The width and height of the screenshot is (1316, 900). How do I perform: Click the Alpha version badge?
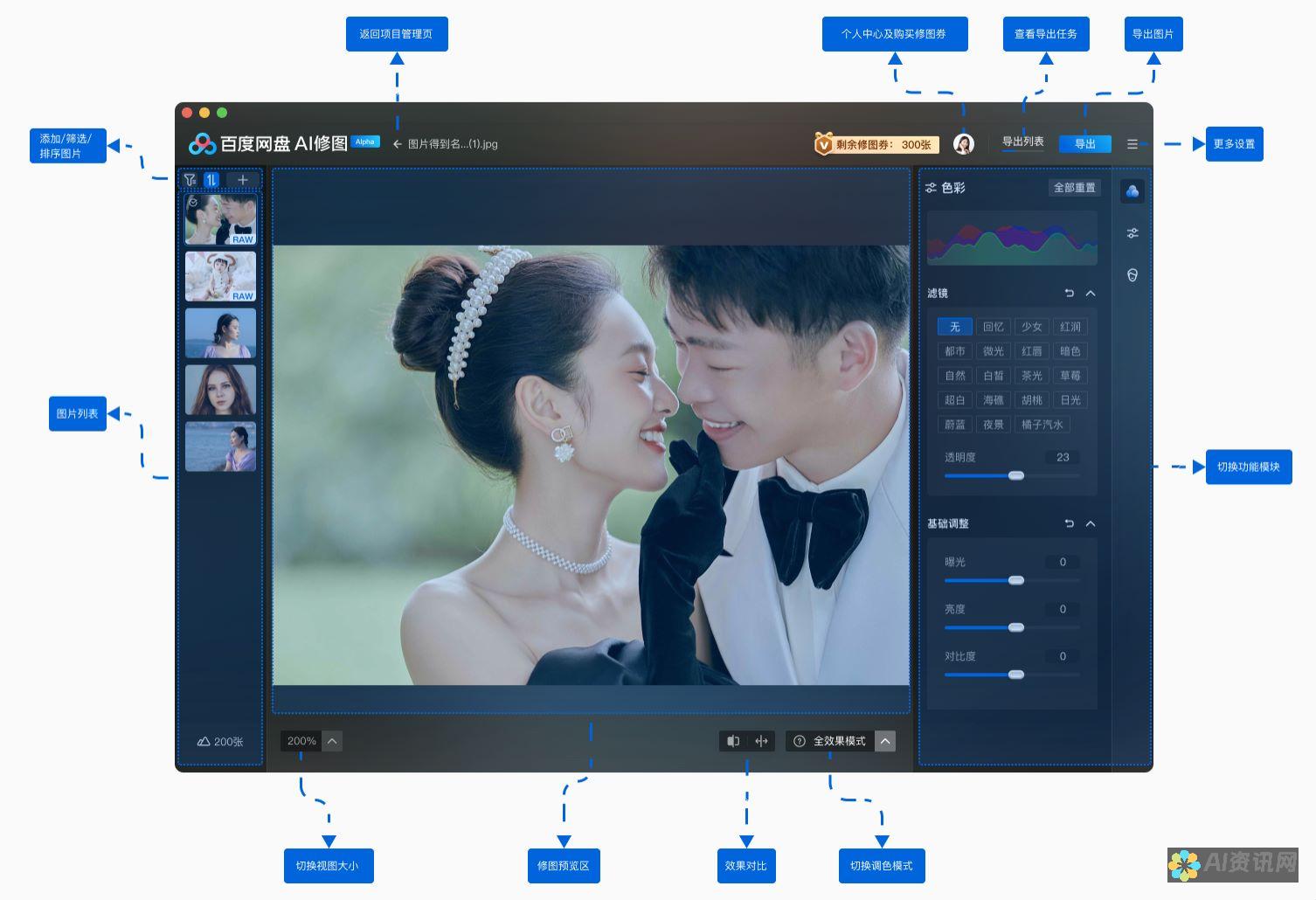365,142
